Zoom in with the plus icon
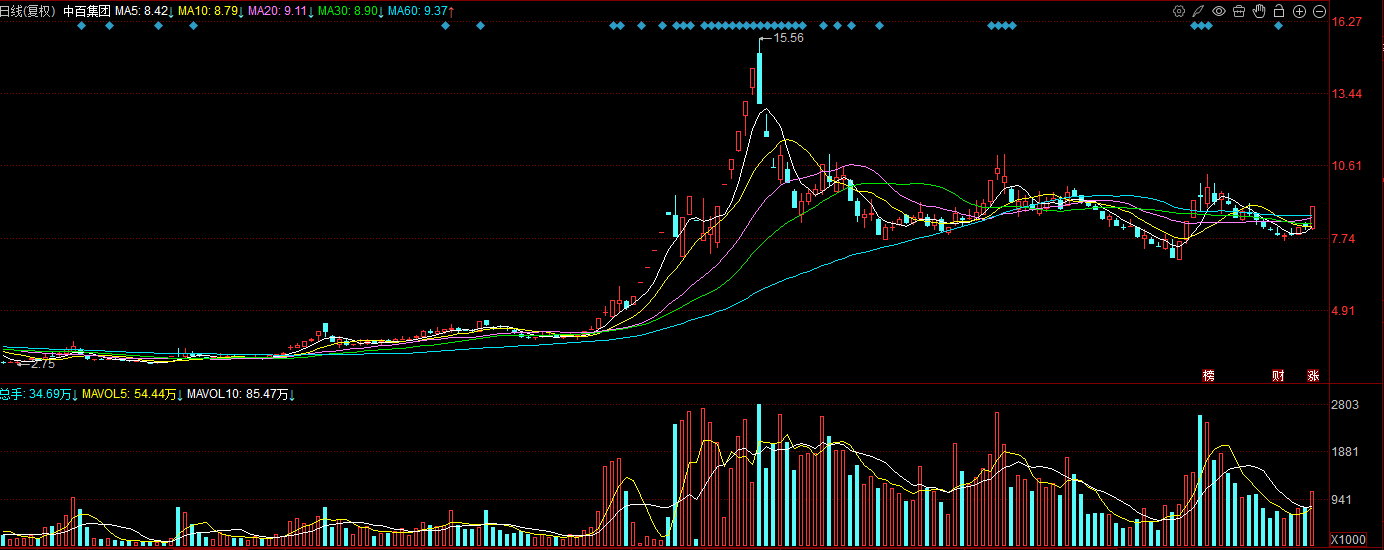Viewport: 1384px width, 550px height. [1299, 11]
